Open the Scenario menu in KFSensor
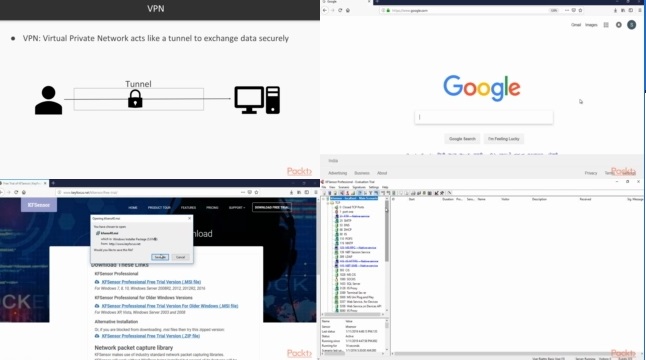The height and width of the screenshot is (360, 646). point(344,187)
